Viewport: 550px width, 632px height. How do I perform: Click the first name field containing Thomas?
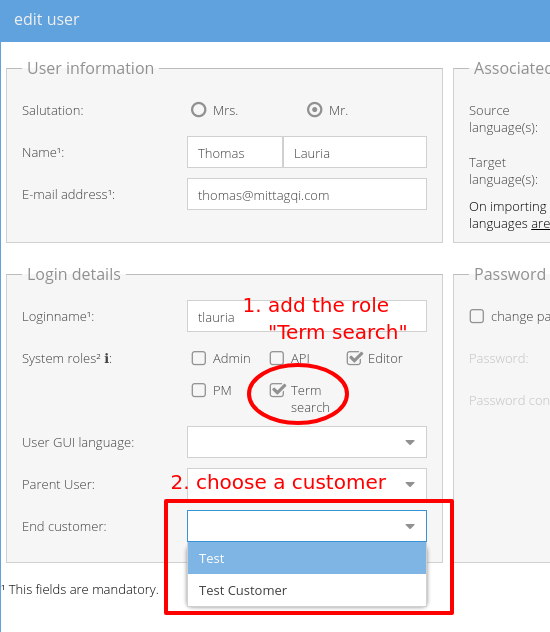click(235, 152)
